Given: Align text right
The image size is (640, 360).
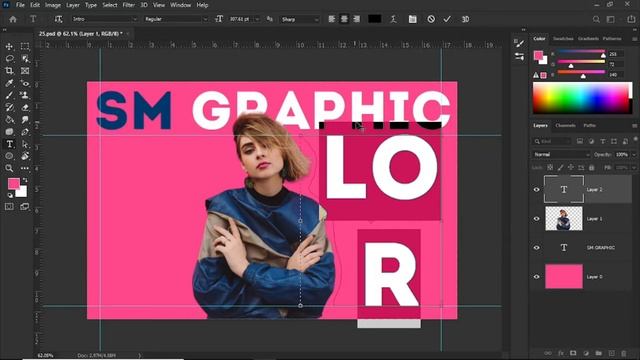Looking at the screenshot, I should (x=357, y=19).
